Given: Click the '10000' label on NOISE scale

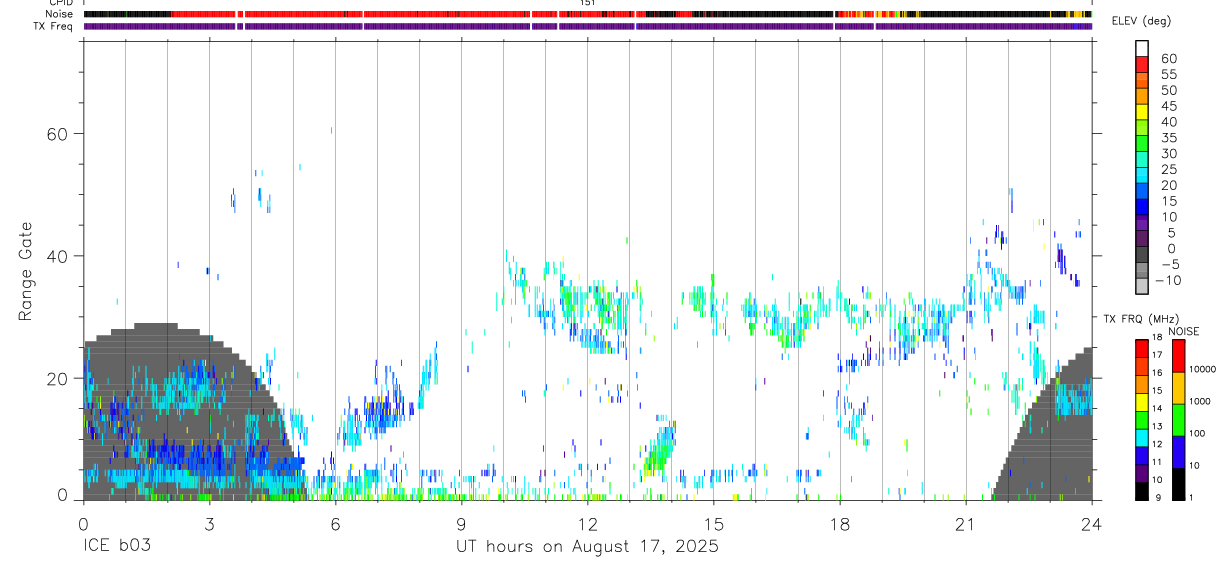Looking at the screenshot, I should point(1204,369).
